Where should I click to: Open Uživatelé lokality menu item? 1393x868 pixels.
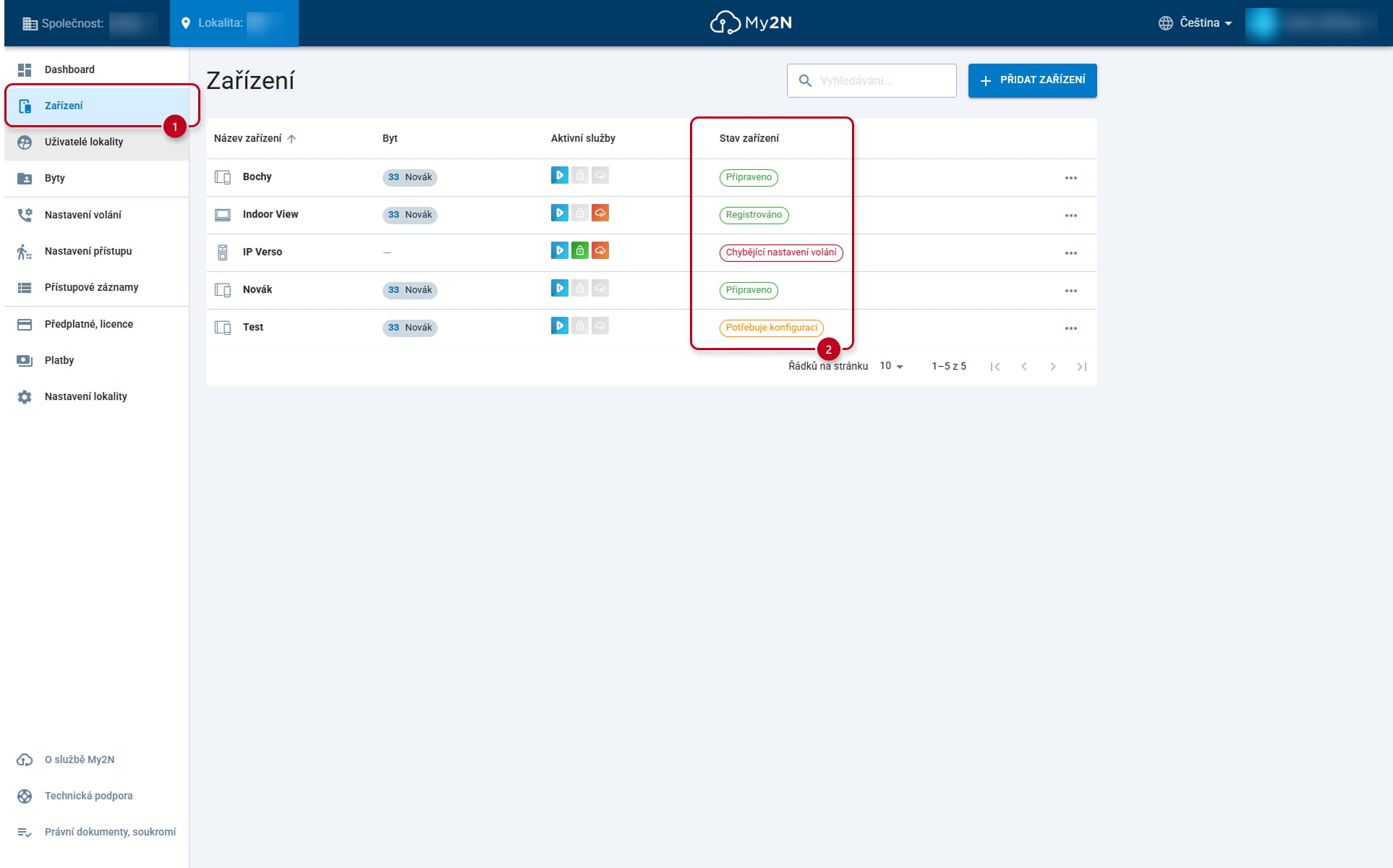tap(96, 142)
